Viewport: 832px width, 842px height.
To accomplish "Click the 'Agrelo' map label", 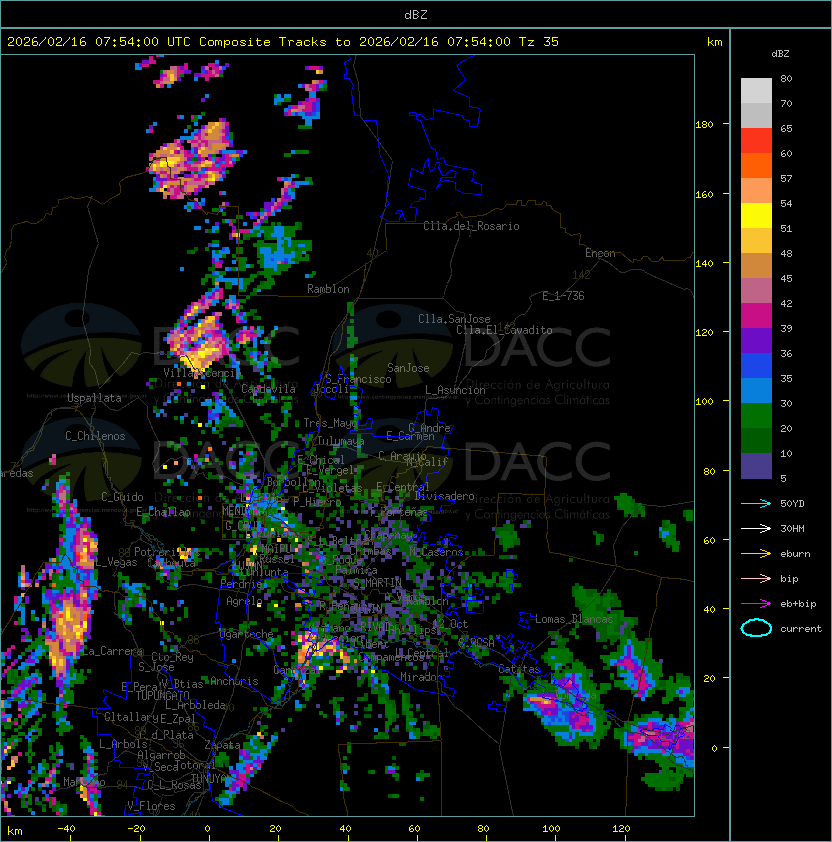I will (244, 601).
